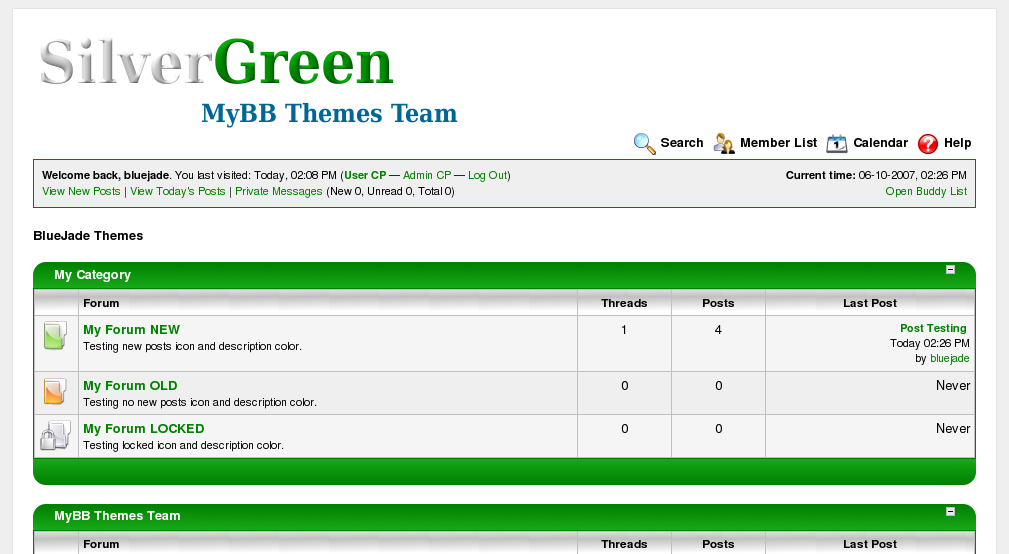
Task: Click the Calendar icon in the header
Action: pyautogui.click(x=837, y=143)
